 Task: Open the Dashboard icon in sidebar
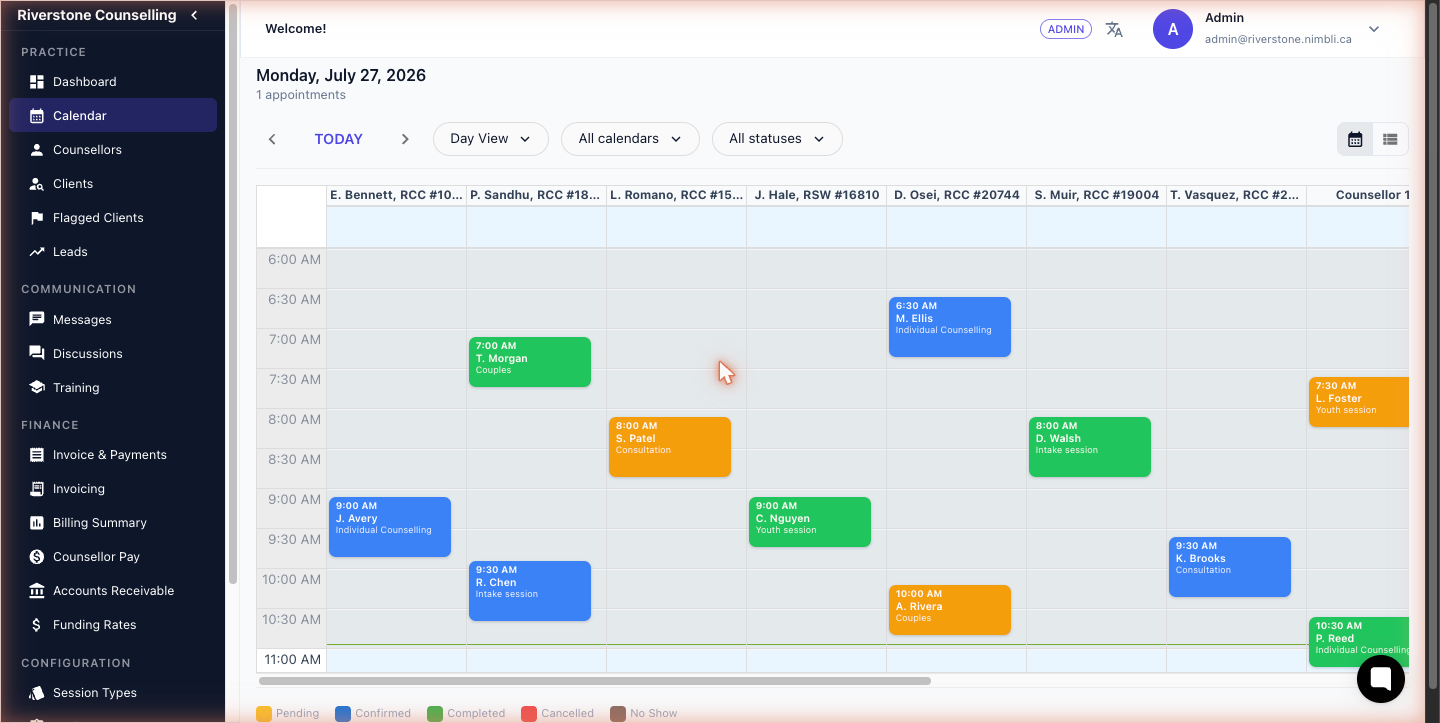(37, 82)
